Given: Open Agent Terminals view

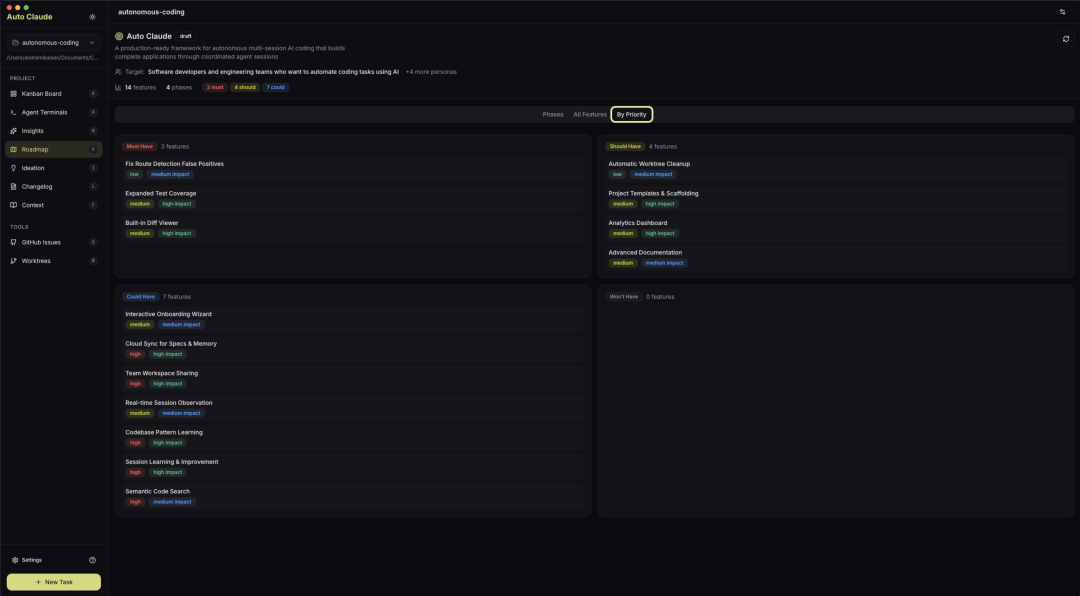Looking at the screenshot, I should click(x=54, y=112).
